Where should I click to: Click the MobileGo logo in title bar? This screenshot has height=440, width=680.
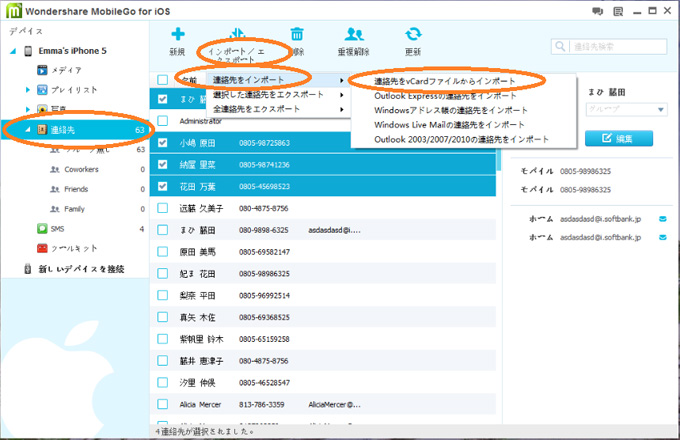(13, 11)
